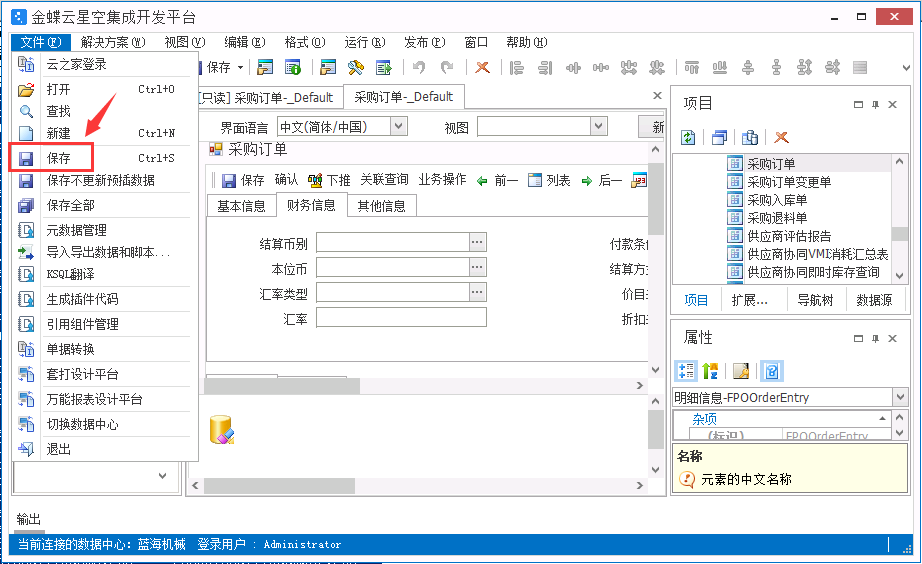Open the 明细信息-FPOOrderEntry property dropdown

[900, 397]
